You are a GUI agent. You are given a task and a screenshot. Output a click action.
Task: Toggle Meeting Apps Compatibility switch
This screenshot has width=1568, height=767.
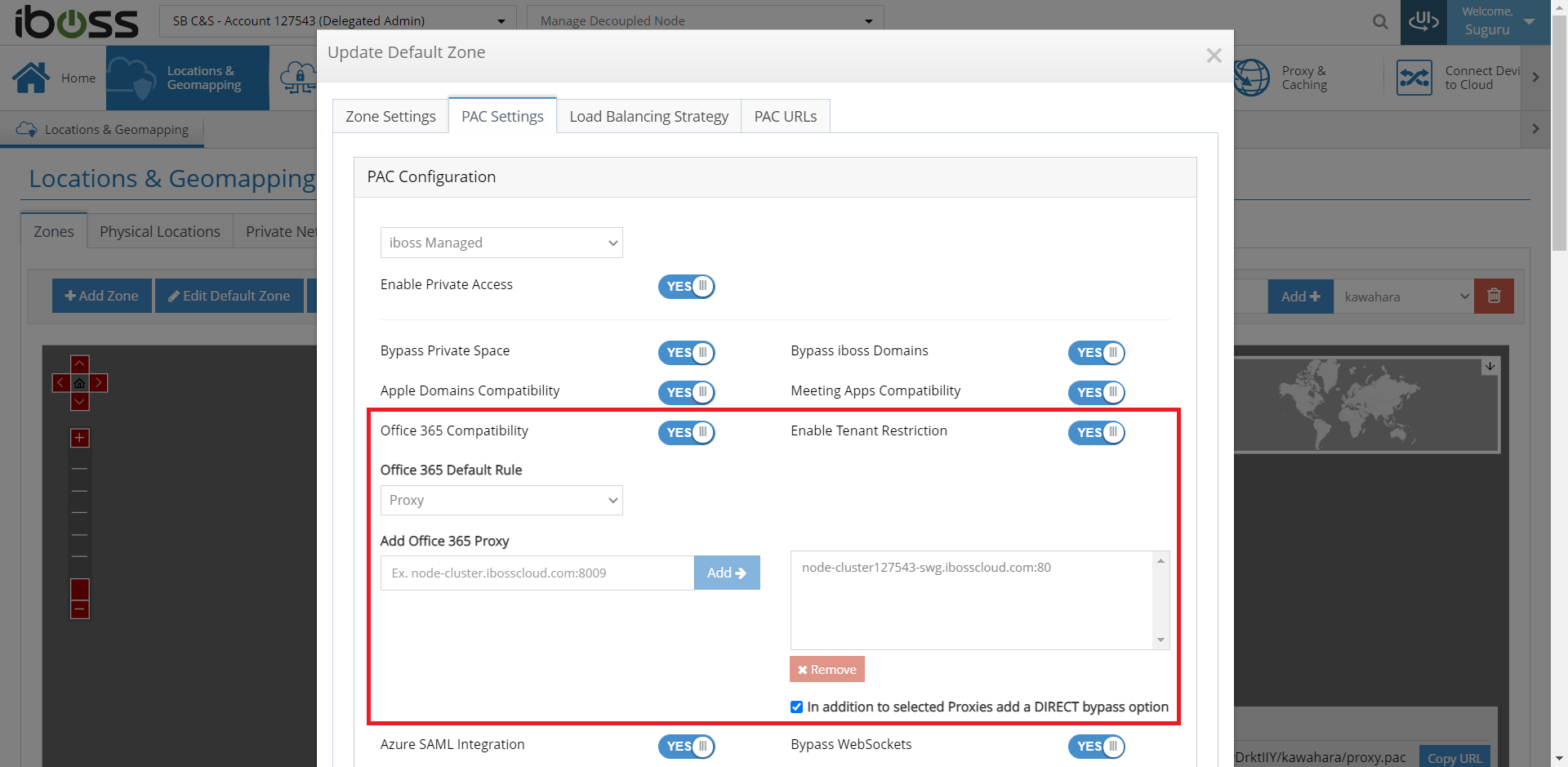click(x=1097, y=392)
